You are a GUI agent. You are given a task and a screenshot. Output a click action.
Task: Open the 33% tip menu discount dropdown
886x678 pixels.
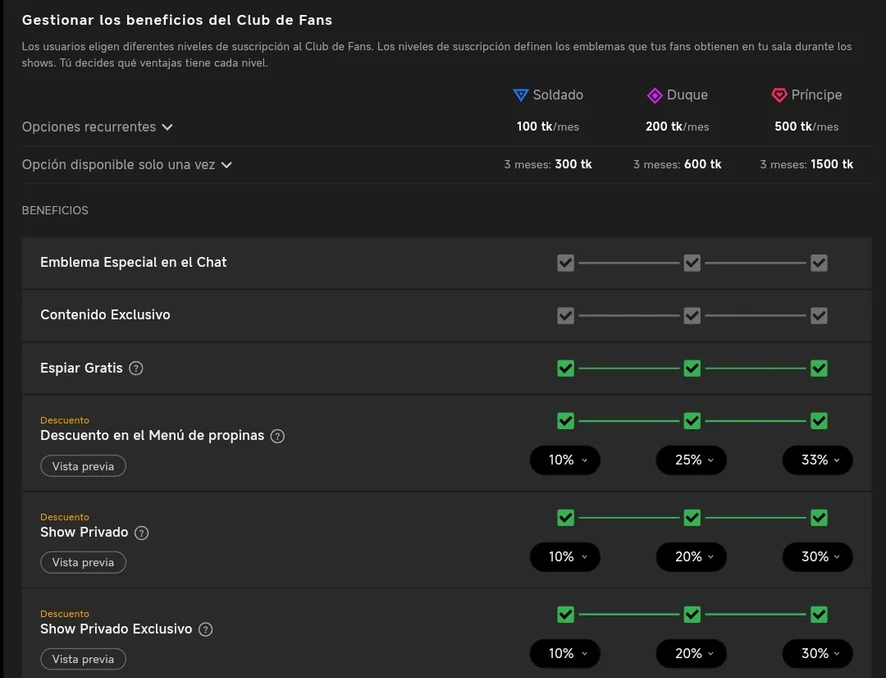point(818,460)
